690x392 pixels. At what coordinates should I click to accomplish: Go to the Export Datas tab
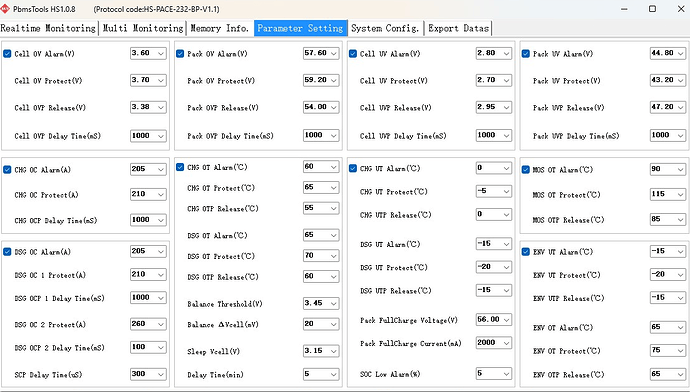point(459,28)
